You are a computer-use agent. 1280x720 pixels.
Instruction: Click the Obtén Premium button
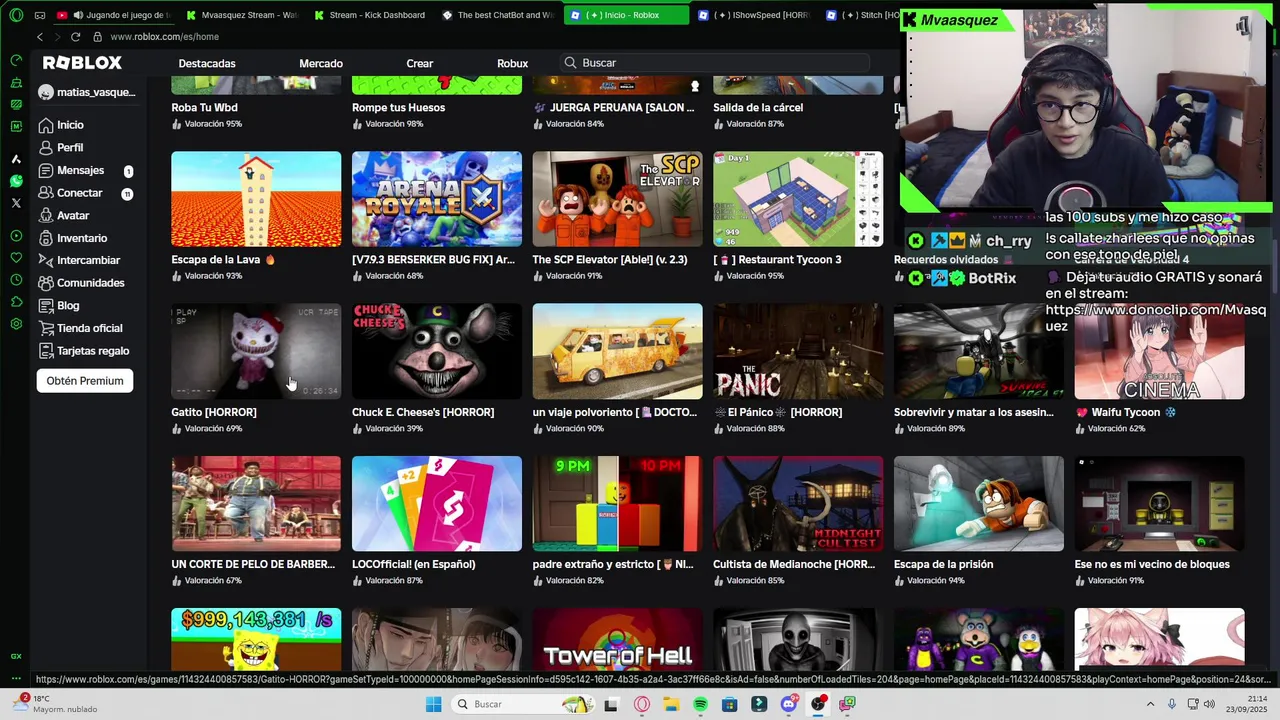pos(85,381)
